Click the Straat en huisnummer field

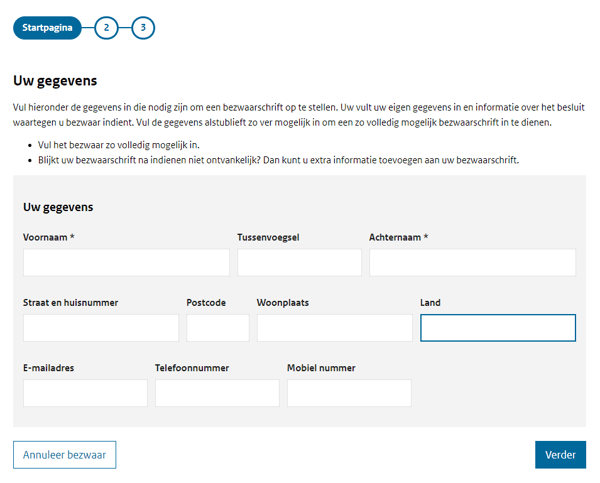[101, 328]
